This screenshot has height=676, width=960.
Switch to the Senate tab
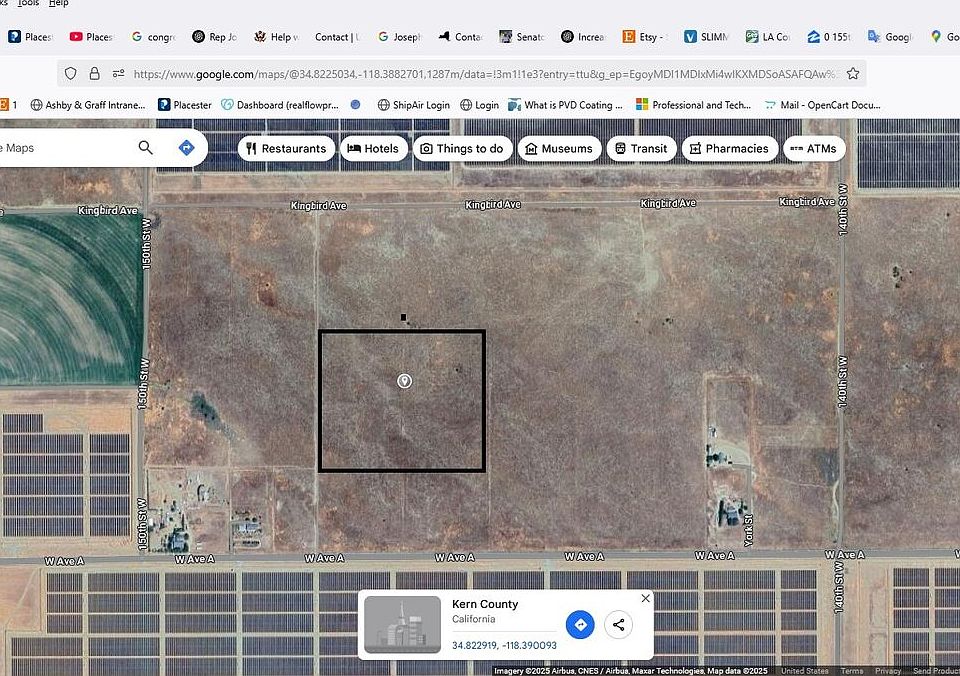tap(522, 37)
